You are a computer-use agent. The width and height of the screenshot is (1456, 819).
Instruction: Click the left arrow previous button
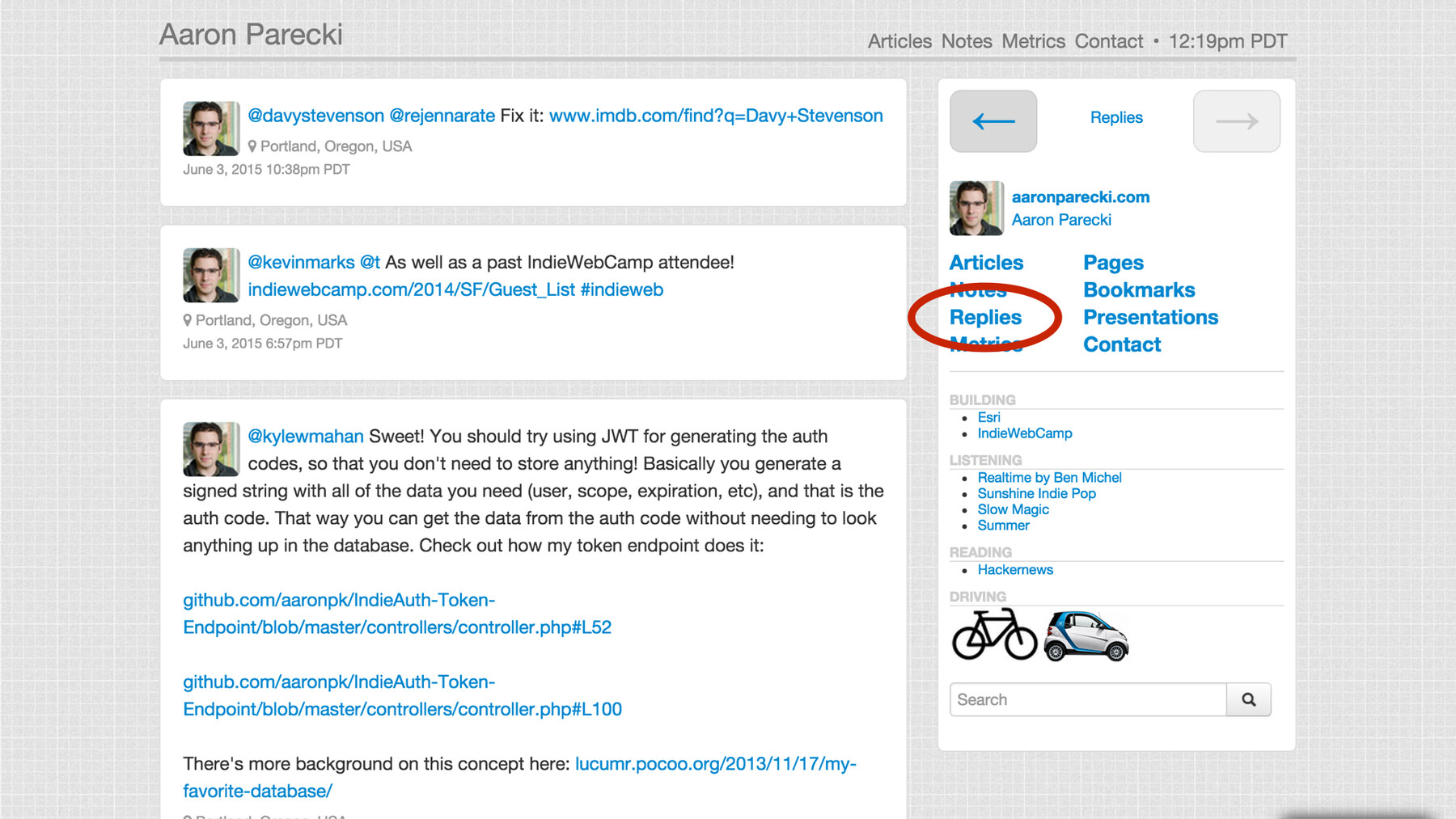993,121
